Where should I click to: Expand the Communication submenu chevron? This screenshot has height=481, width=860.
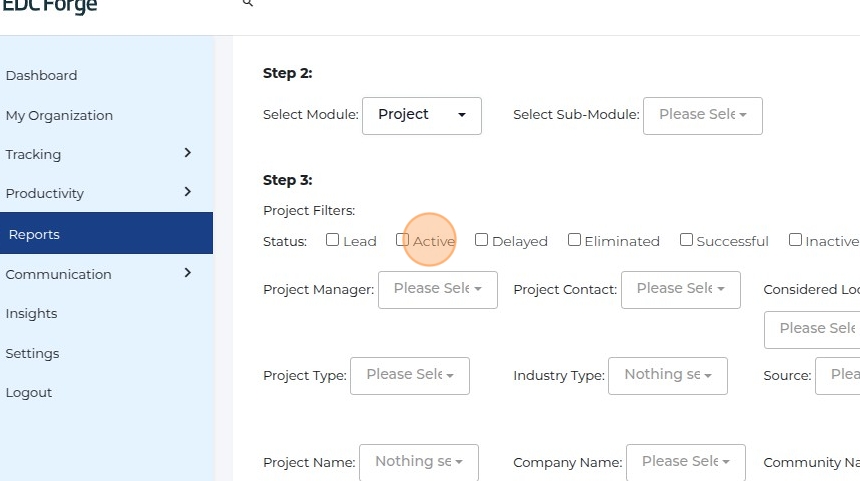coord(187,272)
